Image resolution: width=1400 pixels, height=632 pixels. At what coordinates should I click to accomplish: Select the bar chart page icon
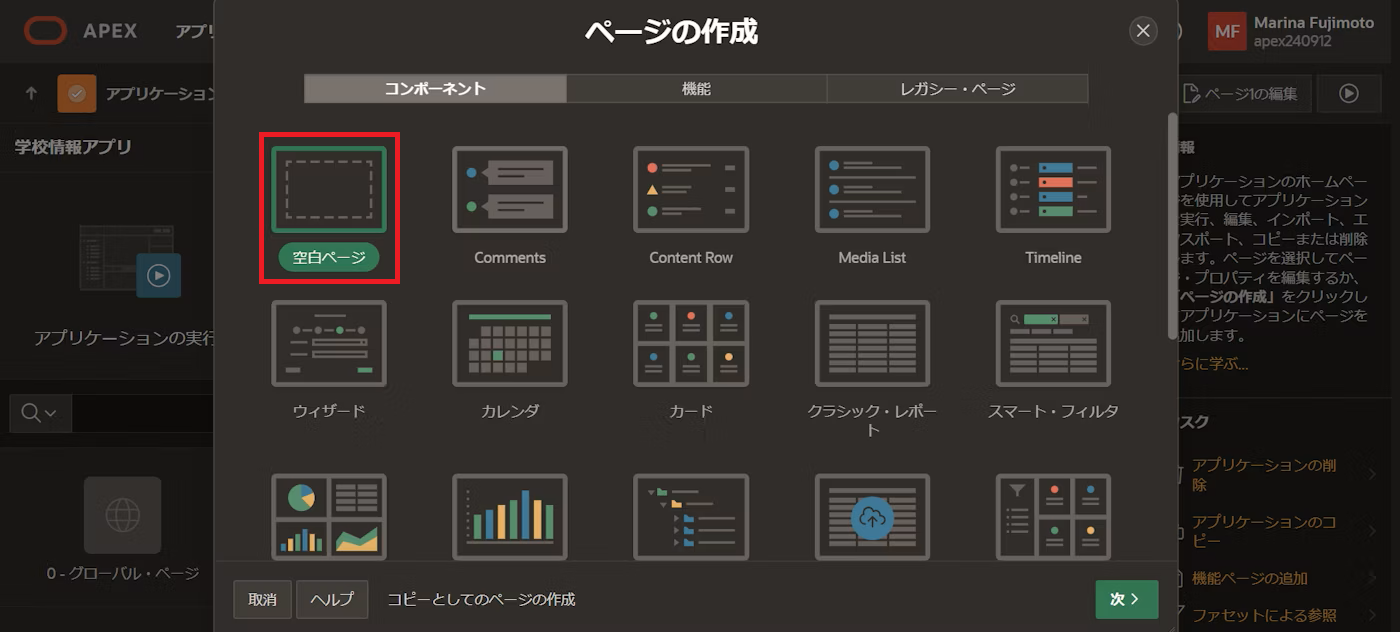(x=510, y=516)
